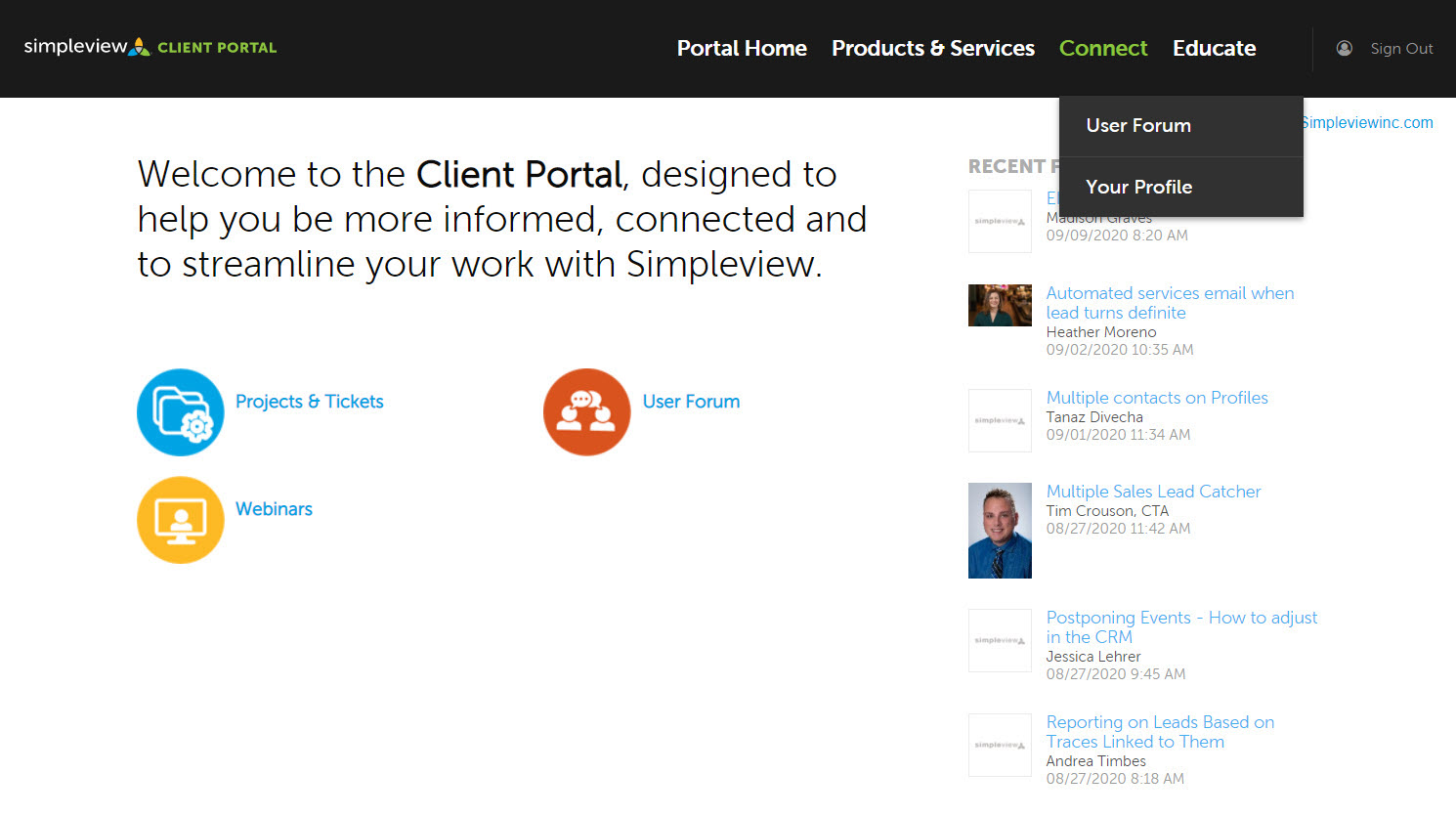Image resolution: width=1456 pixels, height=816 pixels.
Task: Open 'Automated services email when lead turns definite' post
Action: [x=1170, y=303]
